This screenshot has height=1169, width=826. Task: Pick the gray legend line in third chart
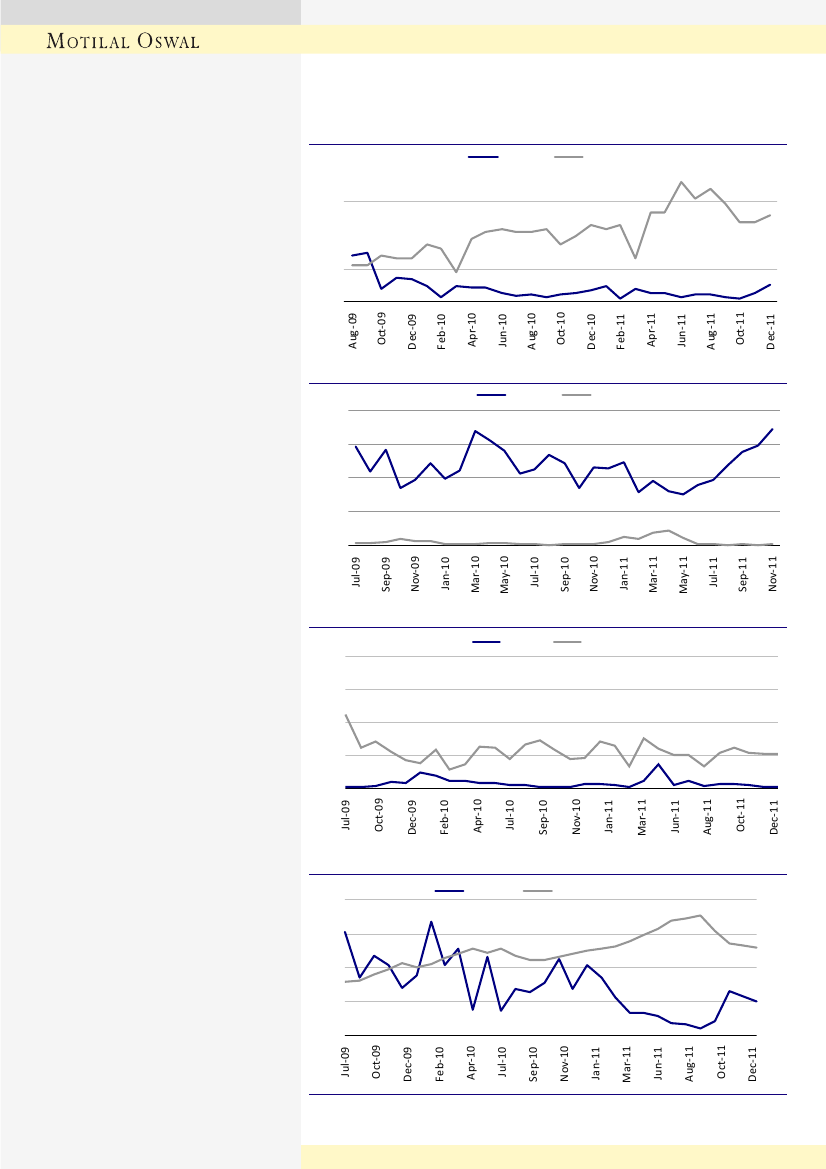pos(568,641)
